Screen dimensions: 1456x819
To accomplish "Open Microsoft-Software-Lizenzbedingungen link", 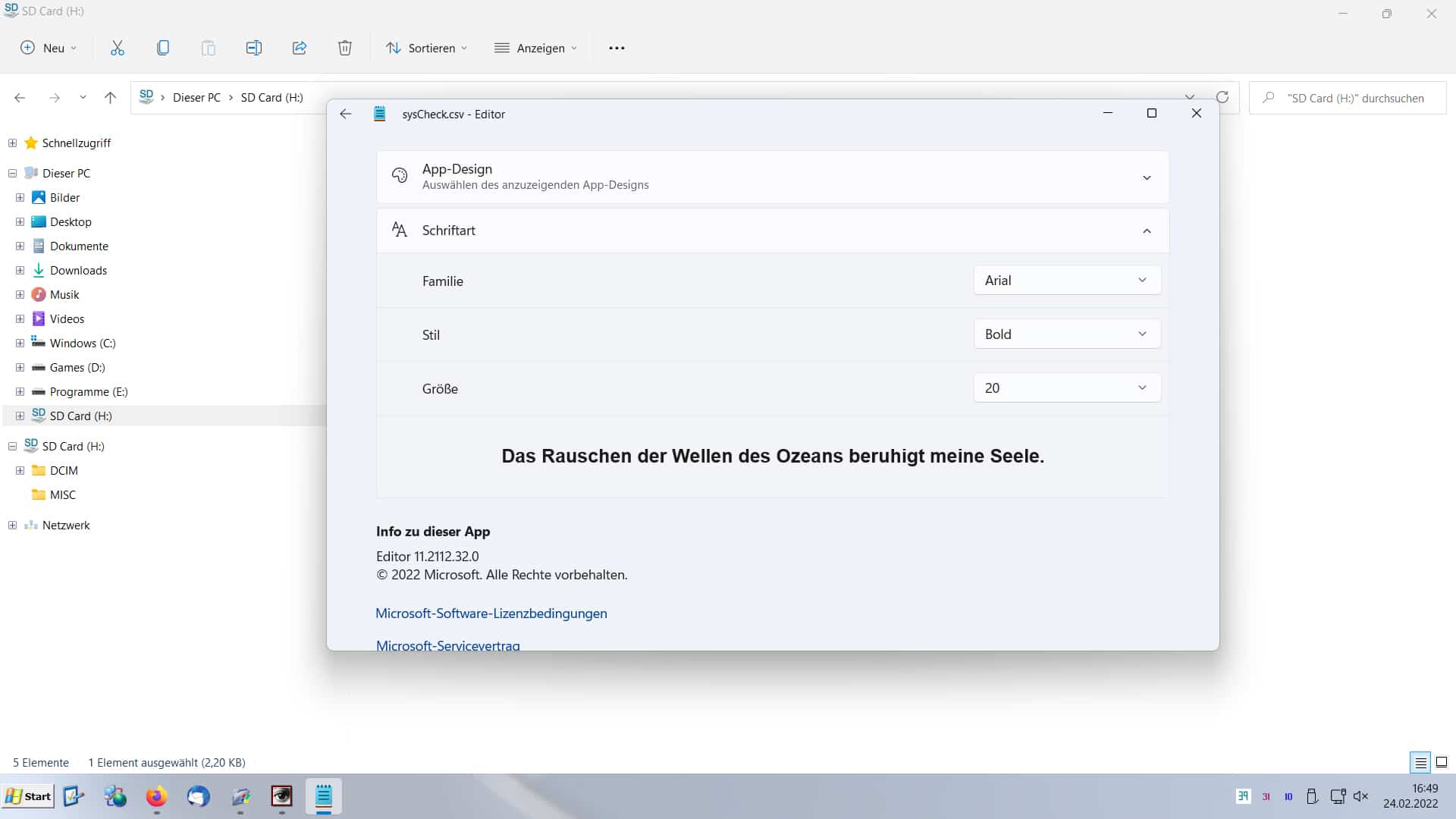I will pyautogui.click(x=491, y=613).
